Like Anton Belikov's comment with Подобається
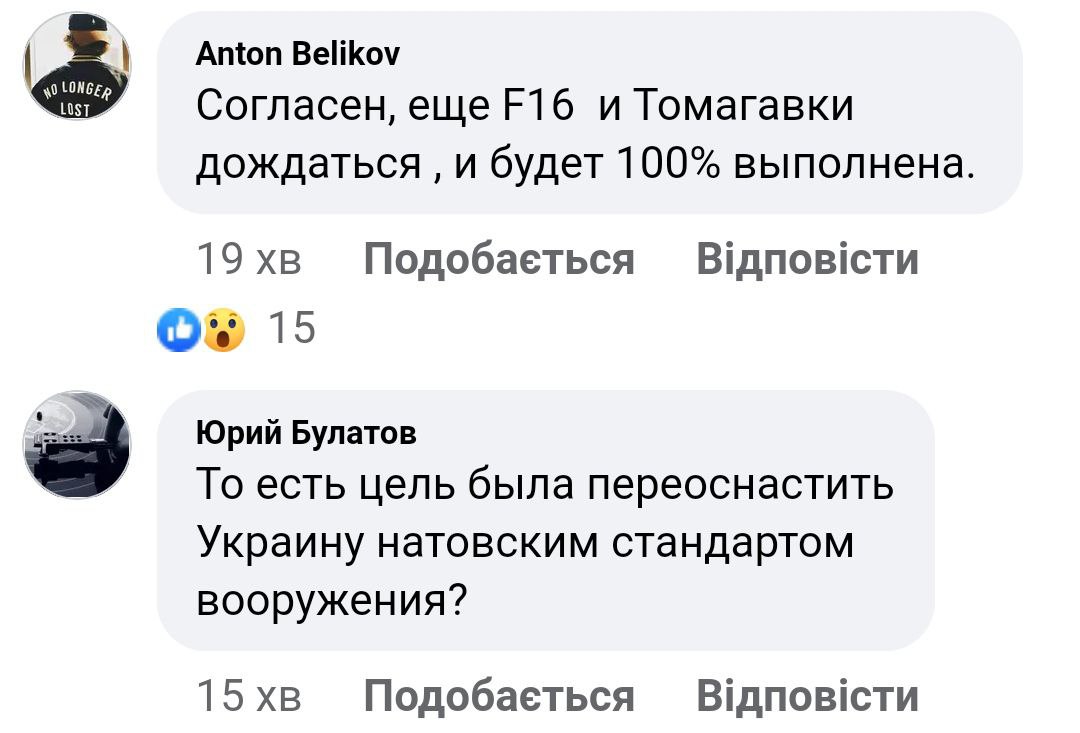The width and height of the screenshot is (1080, 733). tap(499, 260)
